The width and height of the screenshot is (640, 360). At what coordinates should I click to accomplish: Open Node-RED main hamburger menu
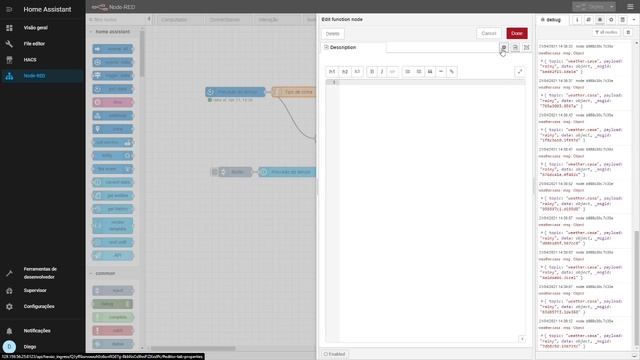point(630,7)
